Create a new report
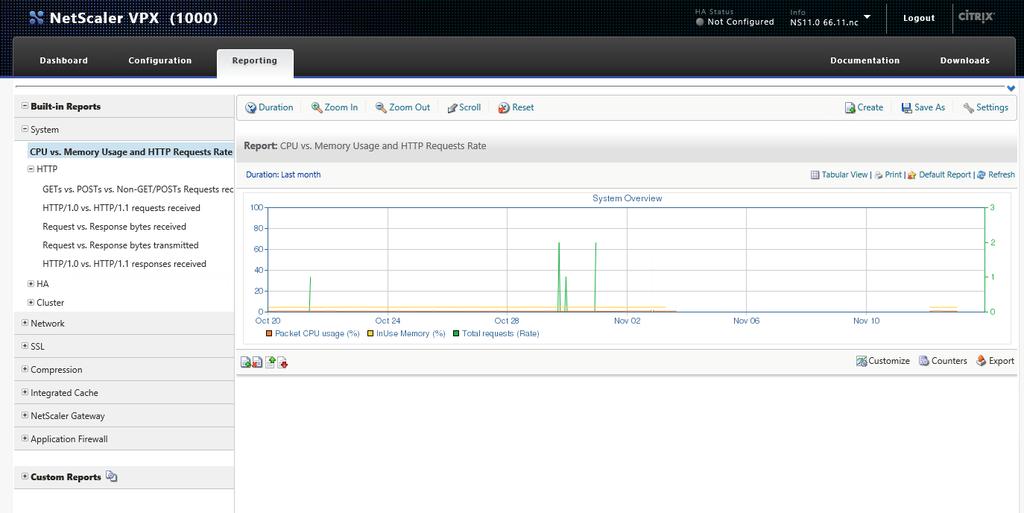This screenshot has width=1024, height=513. [x=863, y=108]
